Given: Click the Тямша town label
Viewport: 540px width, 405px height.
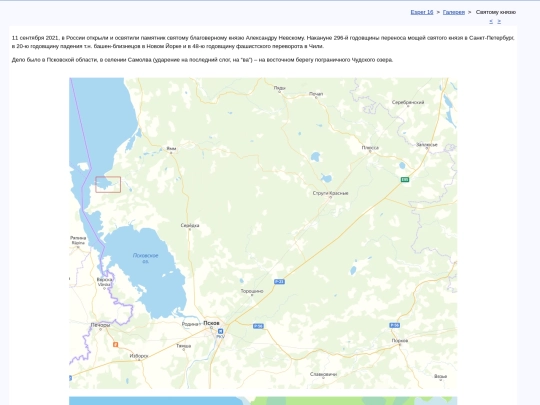Looking at the screenshot, I should [x=184, y=346].
